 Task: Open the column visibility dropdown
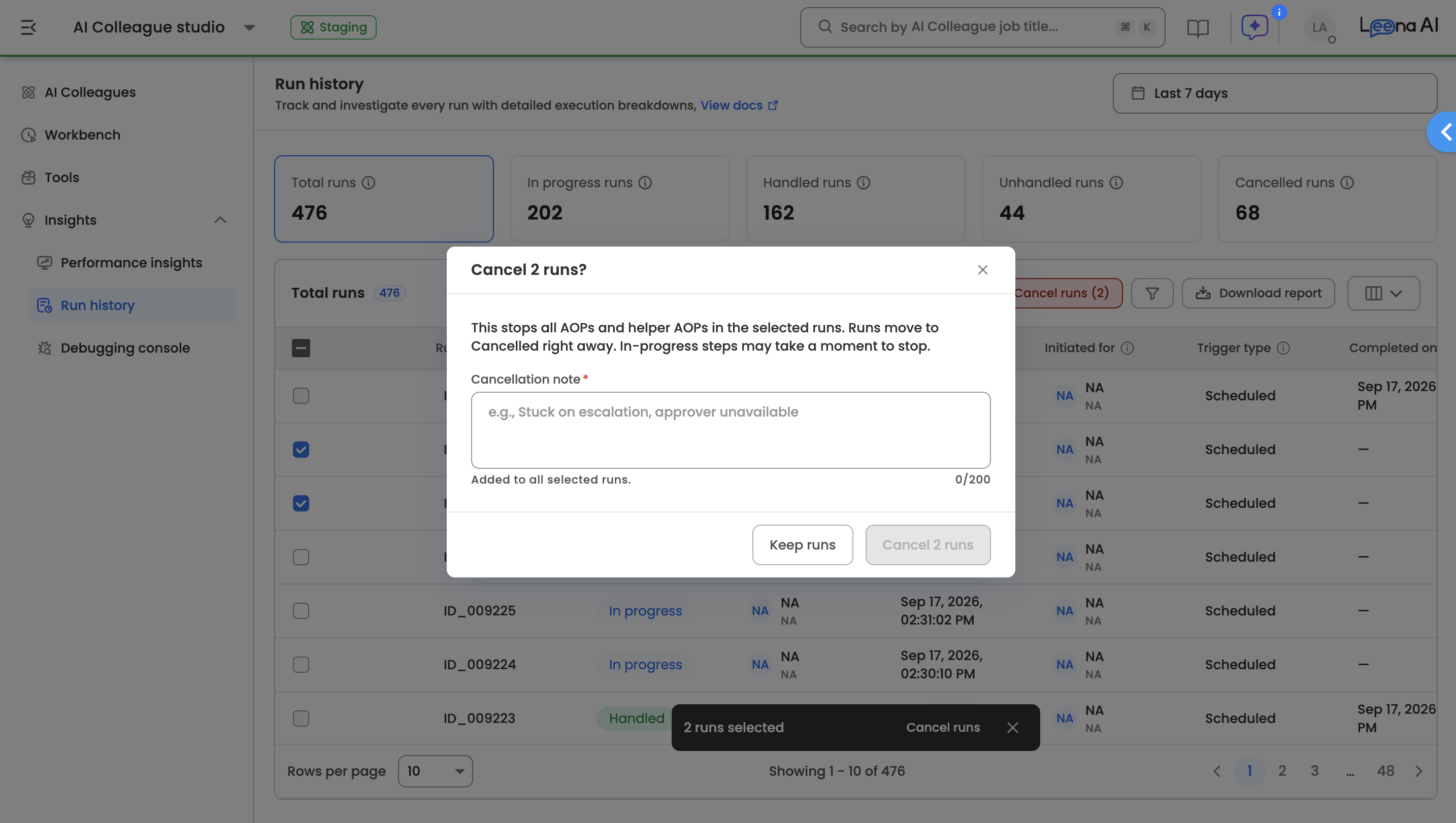pyautogui.click(x=1383, y=293)
